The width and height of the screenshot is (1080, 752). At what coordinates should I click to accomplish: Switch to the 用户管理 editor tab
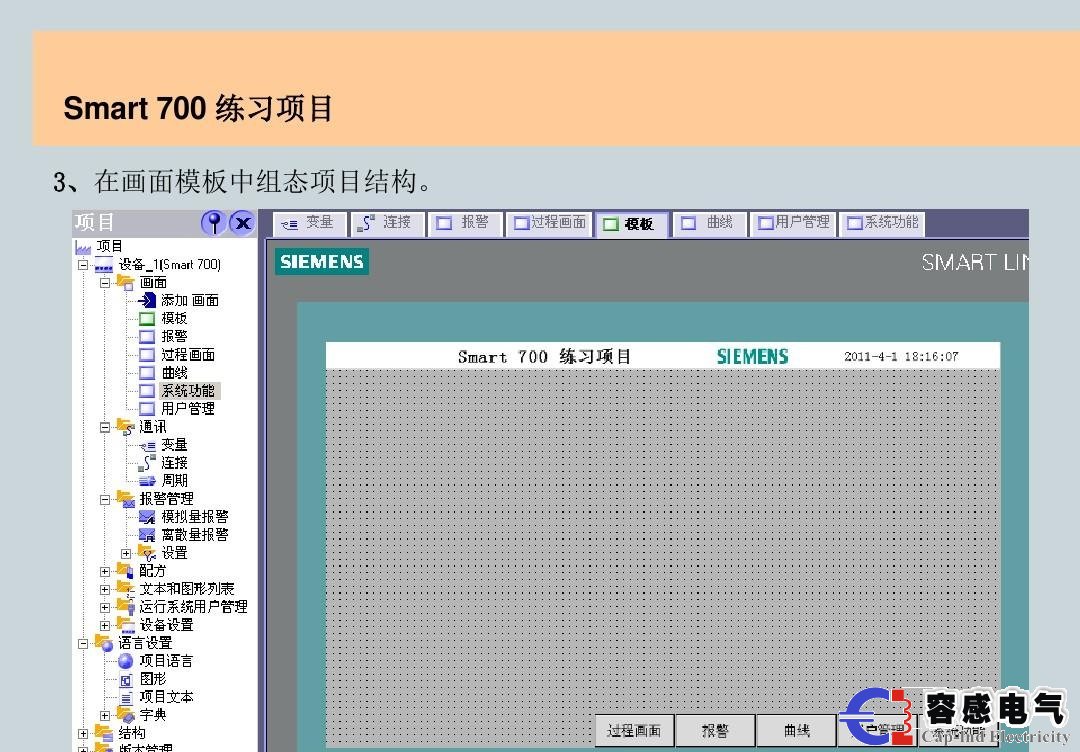tap(793, 223)
